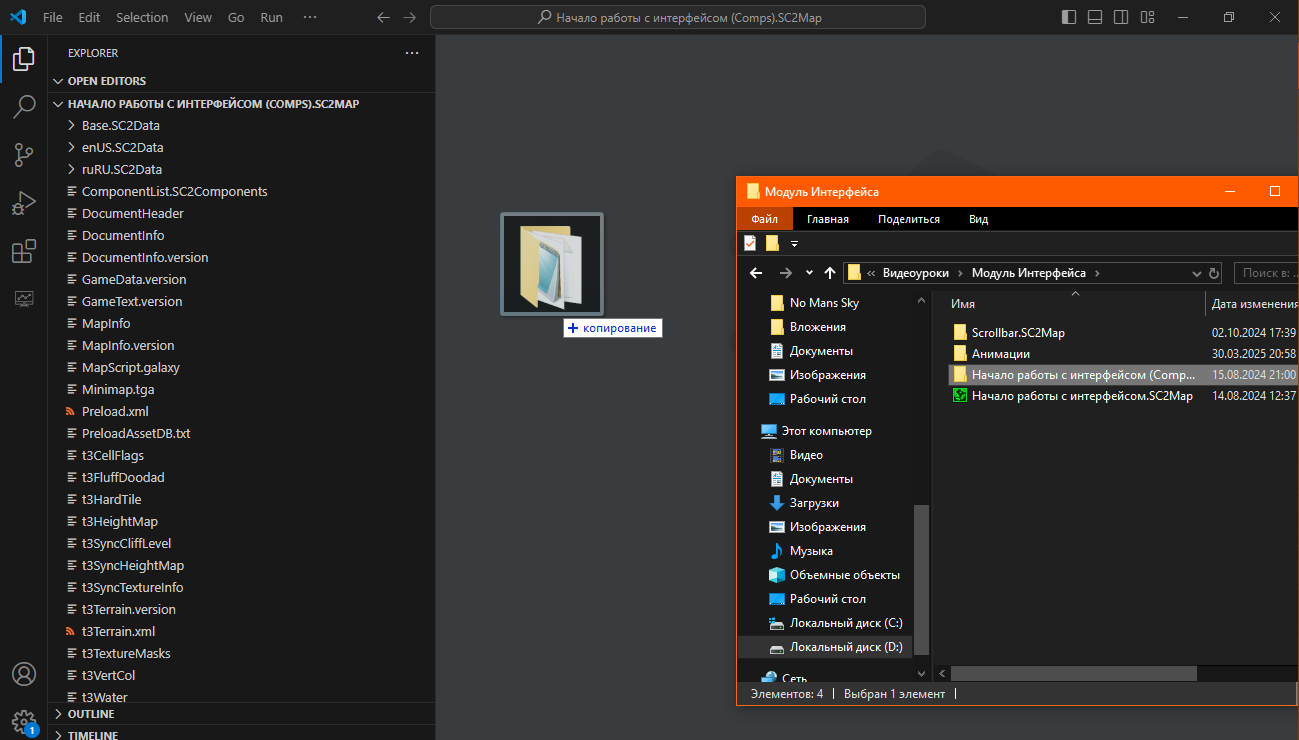
Task: Open the Selection menu
Action: coord(142,17)
